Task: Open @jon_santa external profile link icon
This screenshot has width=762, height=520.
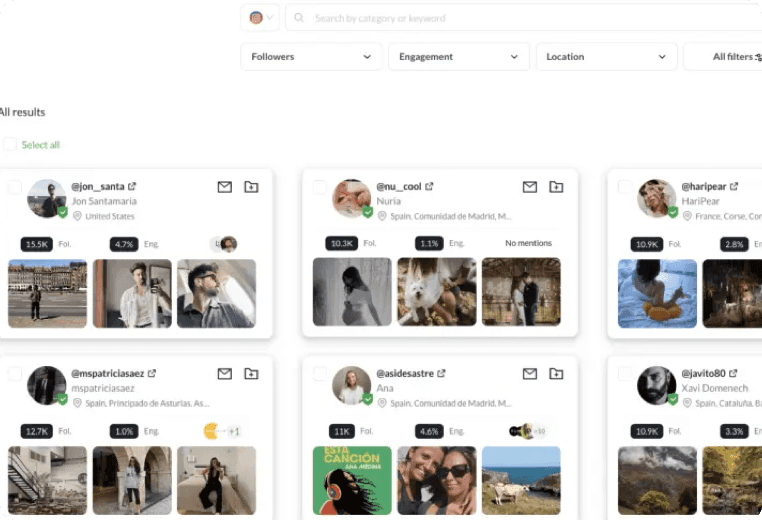Action: point(132,186)
